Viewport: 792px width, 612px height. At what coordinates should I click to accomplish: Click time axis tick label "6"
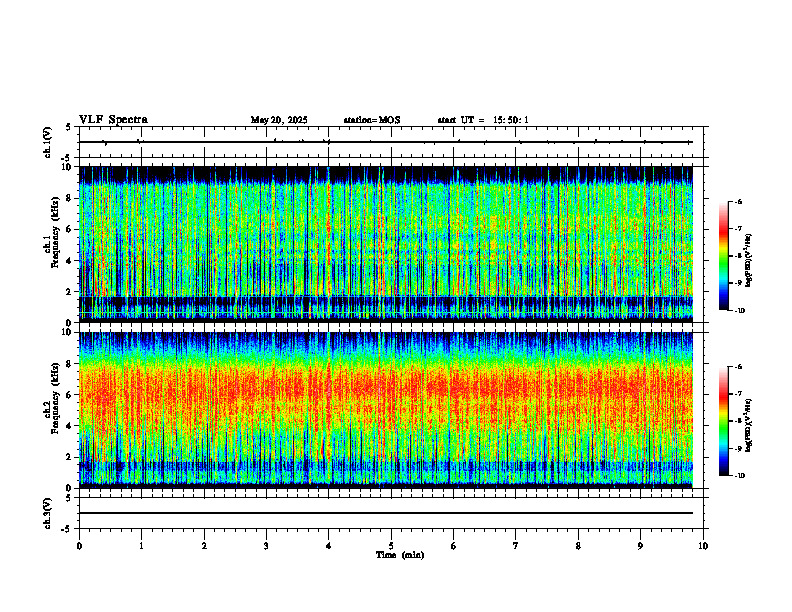point(454,546)
